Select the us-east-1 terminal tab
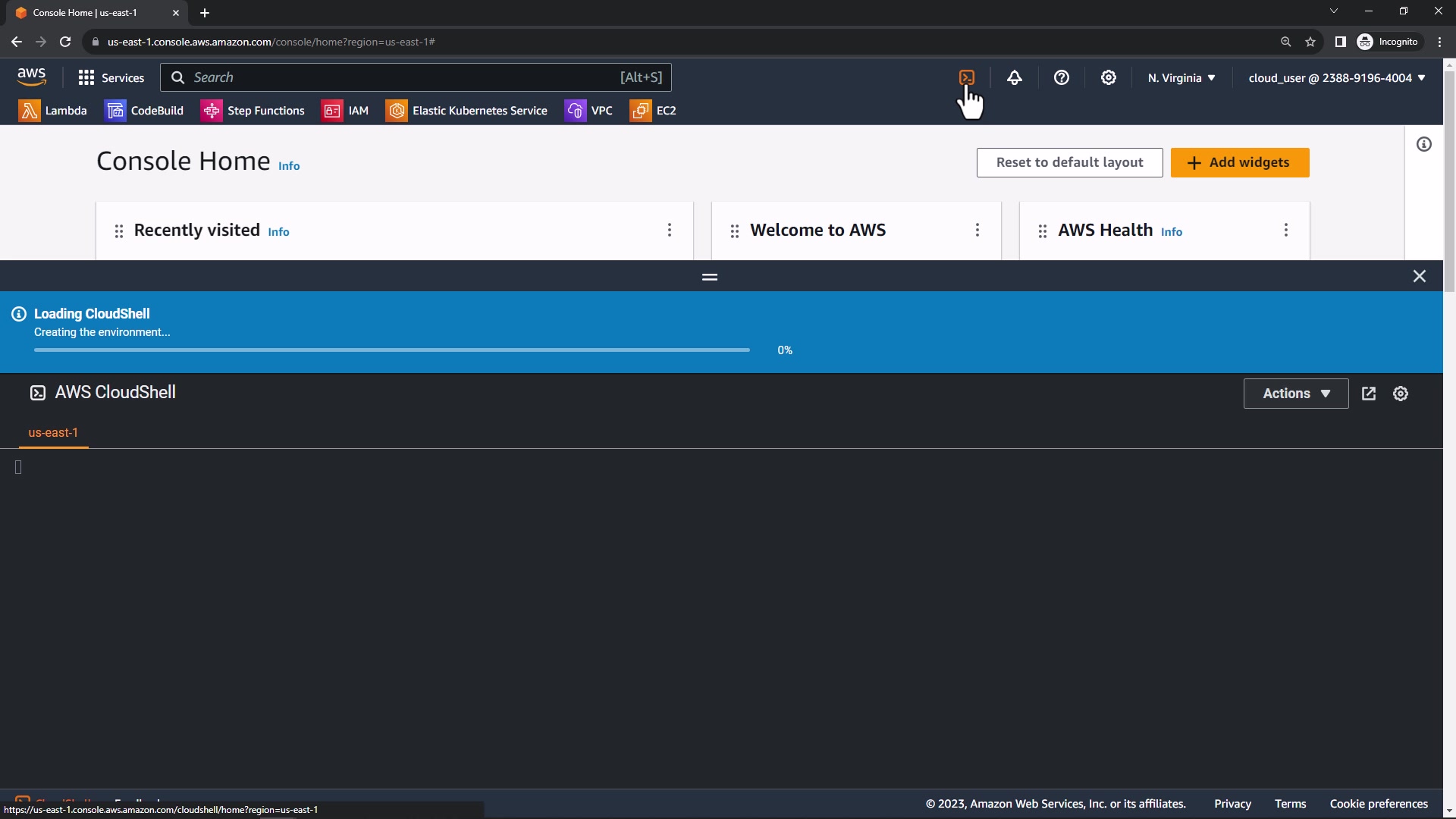The image size is (1456, 819). tap(53, 432)
